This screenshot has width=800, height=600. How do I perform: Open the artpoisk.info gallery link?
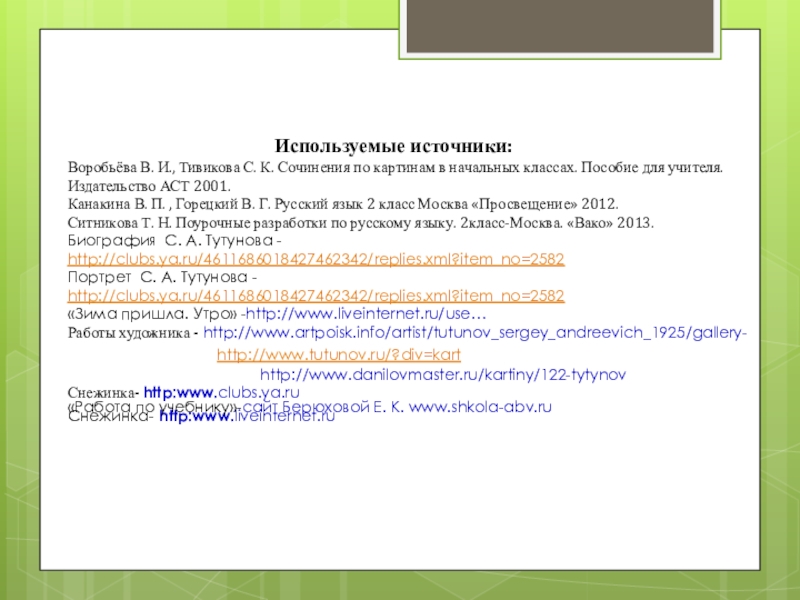[x=474, y=333]
